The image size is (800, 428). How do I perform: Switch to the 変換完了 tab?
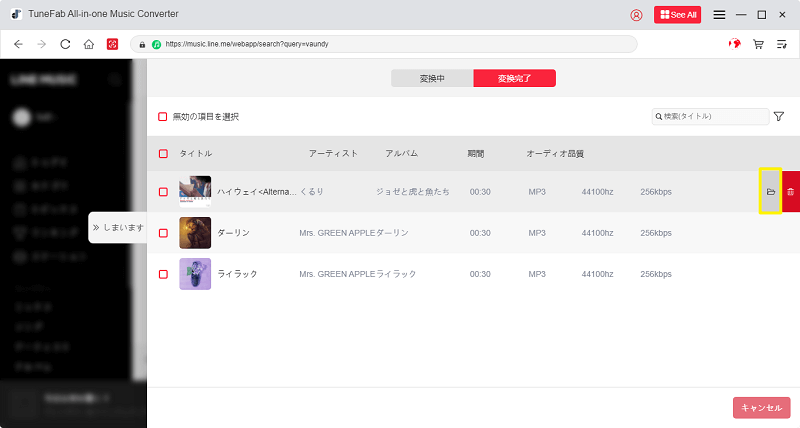click(x=514, y=79)
